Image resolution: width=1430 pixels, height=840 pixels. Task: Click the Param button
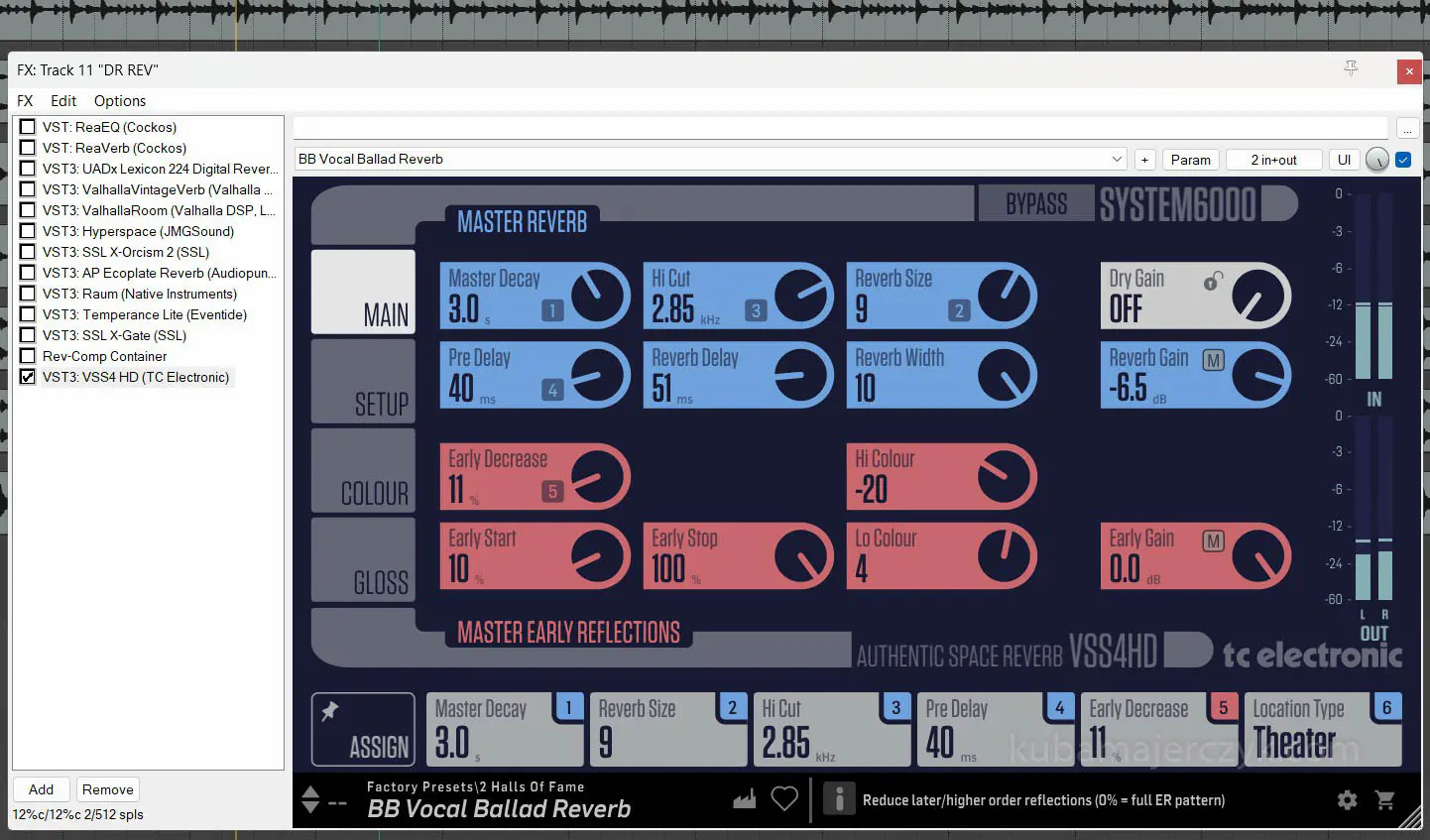pyautogui.click(x=1190, y=160)
